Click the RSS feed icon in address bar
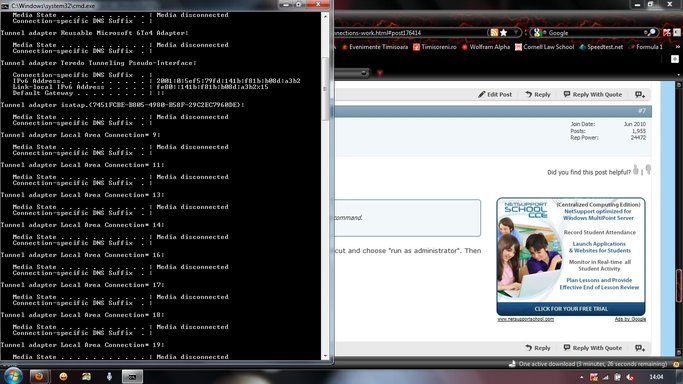The height and width of the screenshot is (384, 683). click(x=494, y=33)
